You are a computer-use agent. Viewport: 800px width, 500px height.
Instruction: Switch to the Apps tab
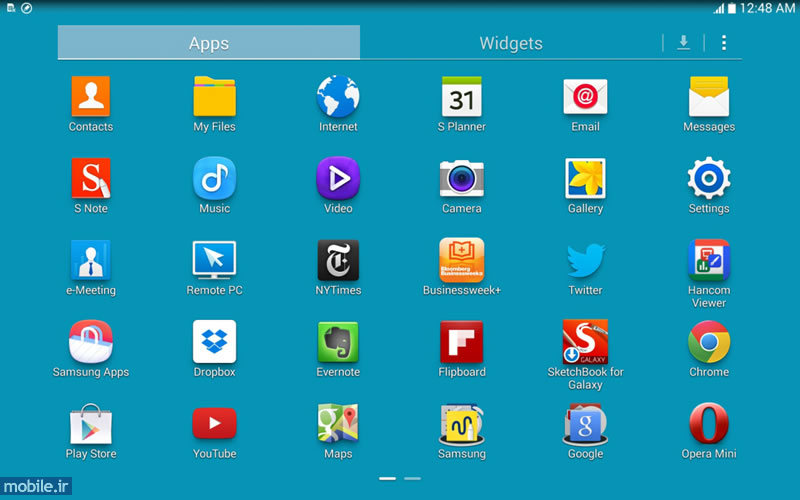(209, 43)
